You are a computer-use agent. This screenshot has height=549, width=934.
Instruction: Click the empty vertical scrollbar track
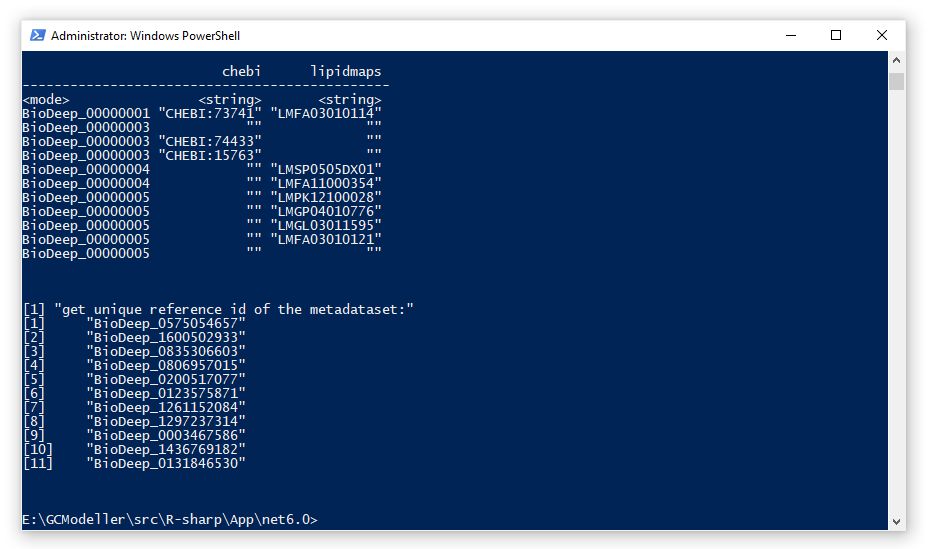pos(897,300)
